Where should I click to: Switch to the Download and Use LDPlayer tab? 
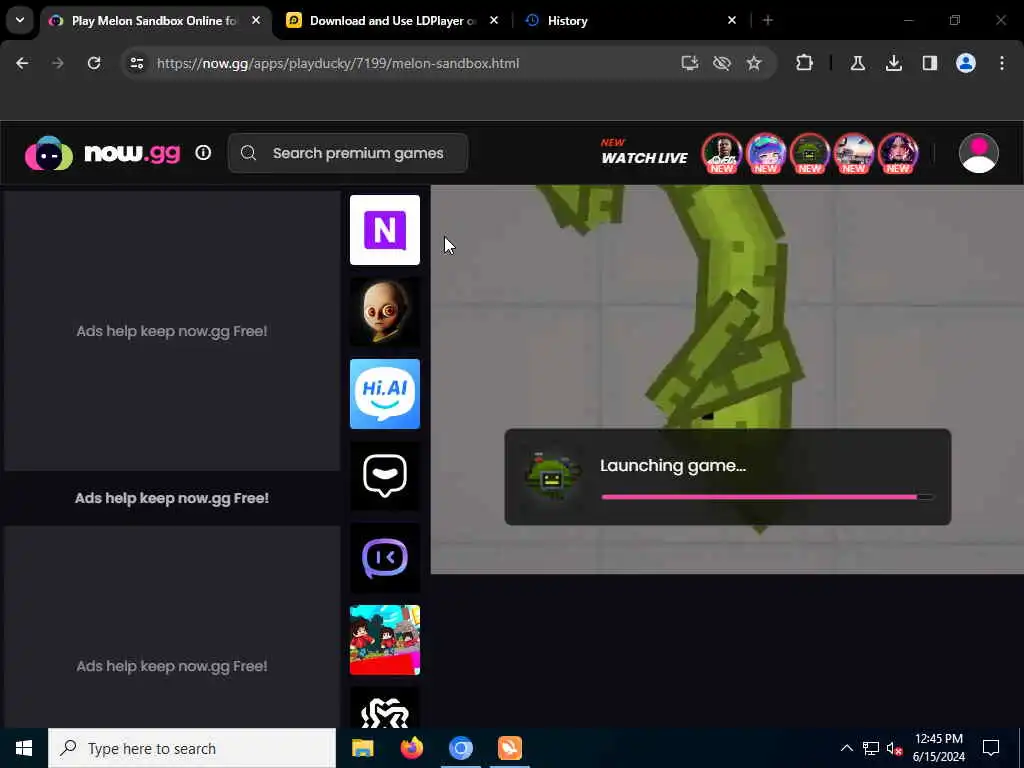click(392, 20)
